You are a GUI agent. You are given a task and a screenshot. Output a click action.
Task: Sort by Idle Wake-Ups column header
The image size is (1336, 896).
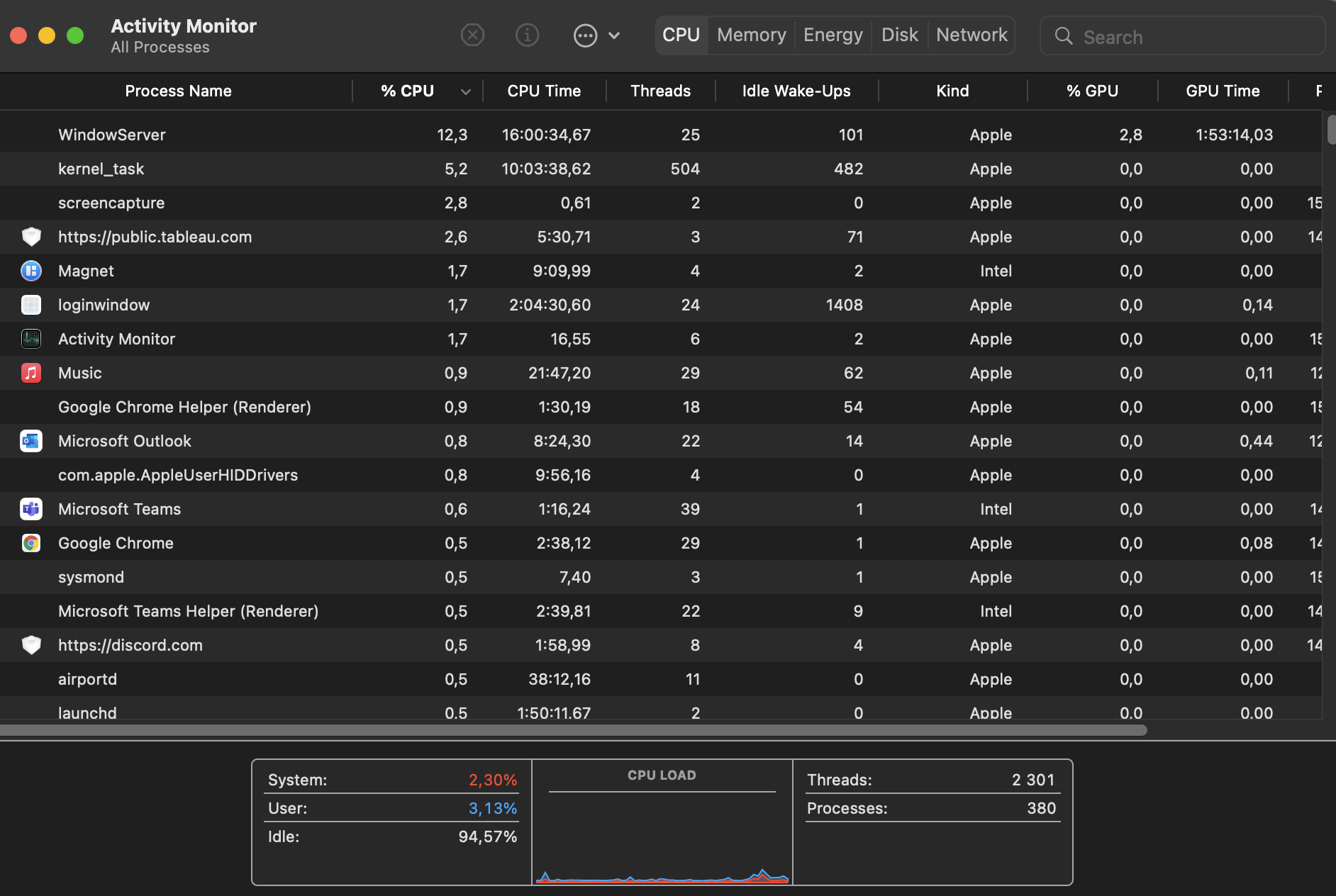pyautogui.click(x=796, y=91)
